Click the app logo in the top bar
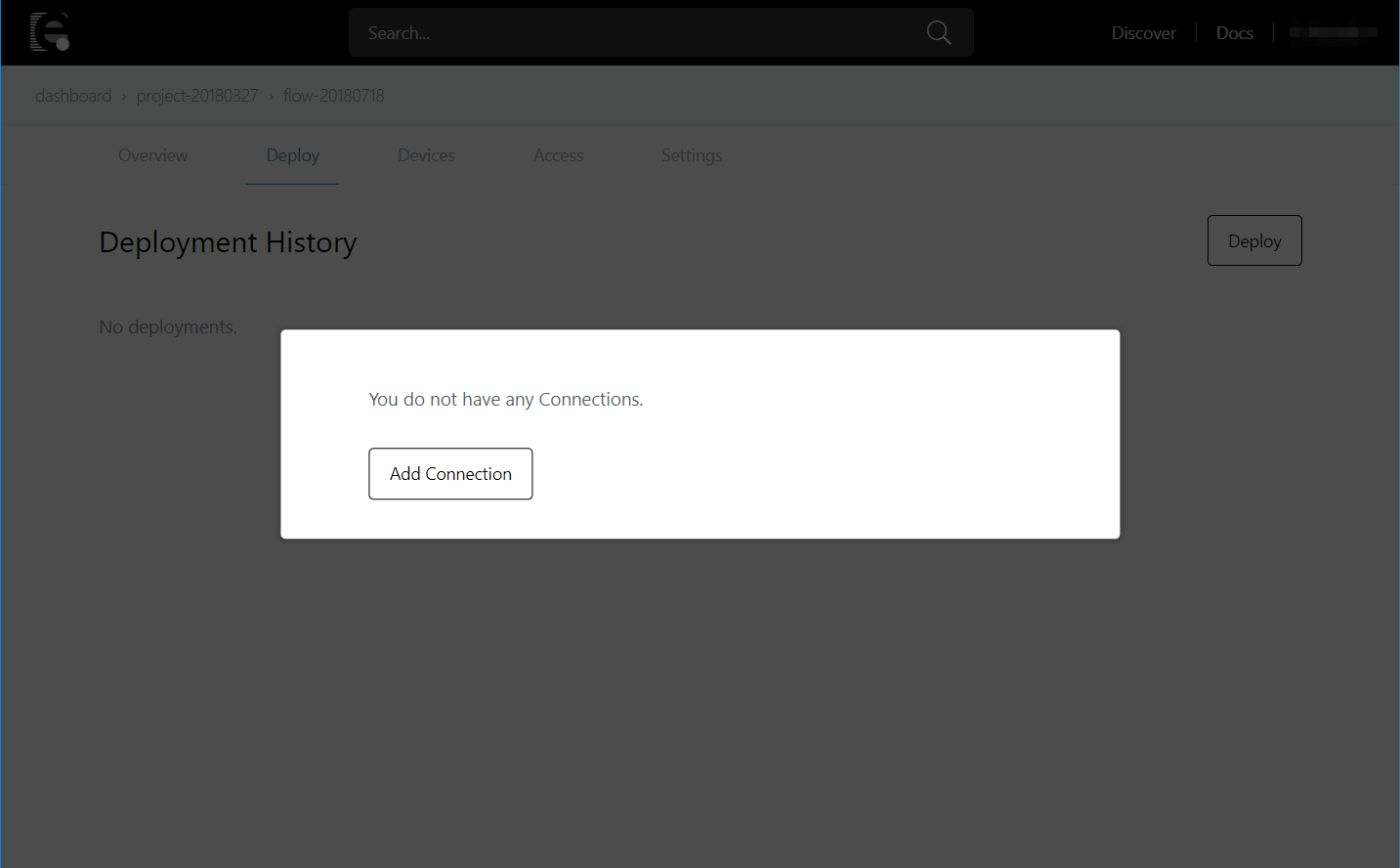 point(49,31)
